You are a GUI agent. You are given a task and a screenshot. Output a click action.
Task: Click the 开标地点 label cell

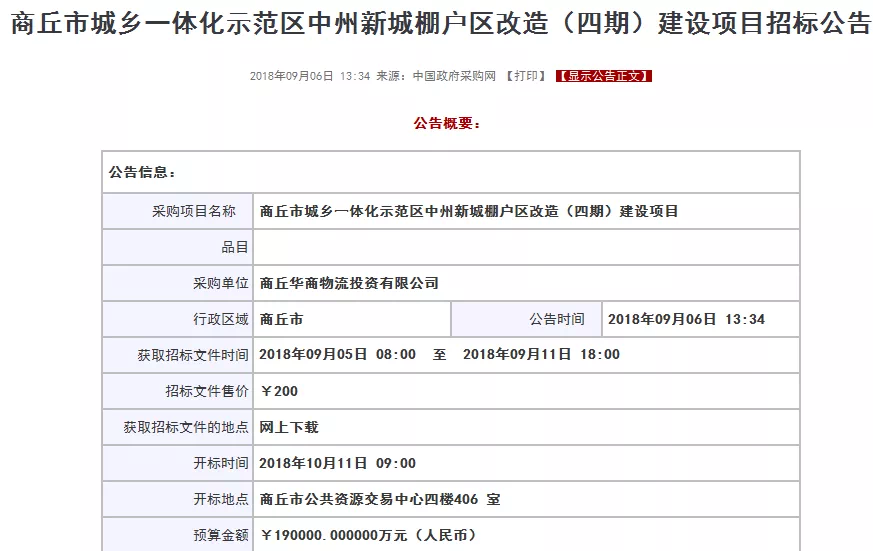(178, 499)
